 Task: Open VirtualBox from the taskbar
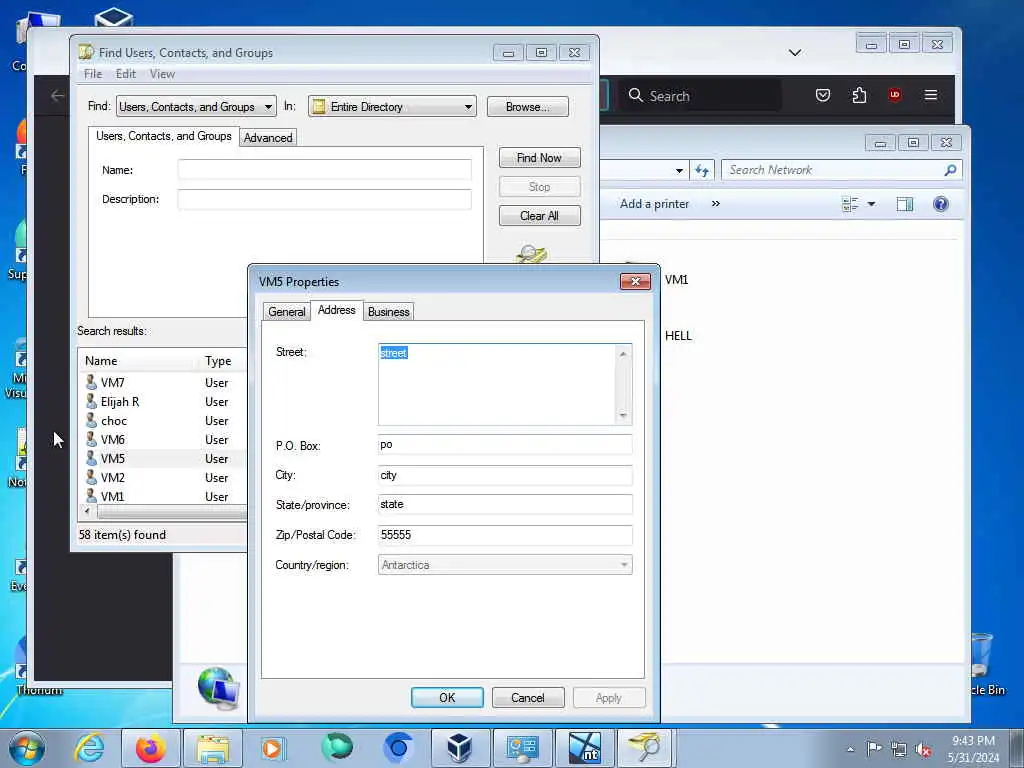click(459, 748)
